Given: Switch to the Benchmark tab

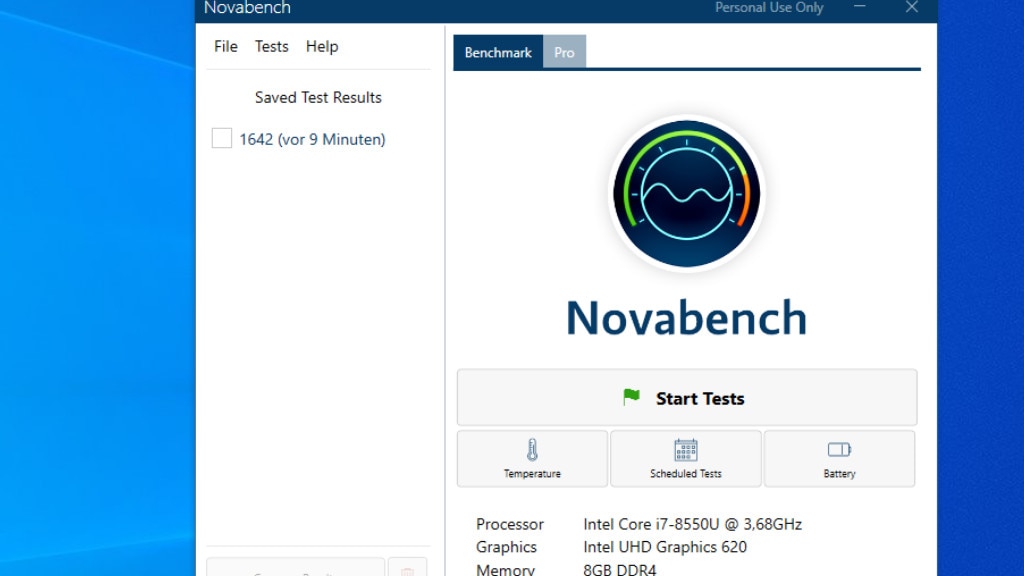Looking at the screenshot, I should coord(498,52).
